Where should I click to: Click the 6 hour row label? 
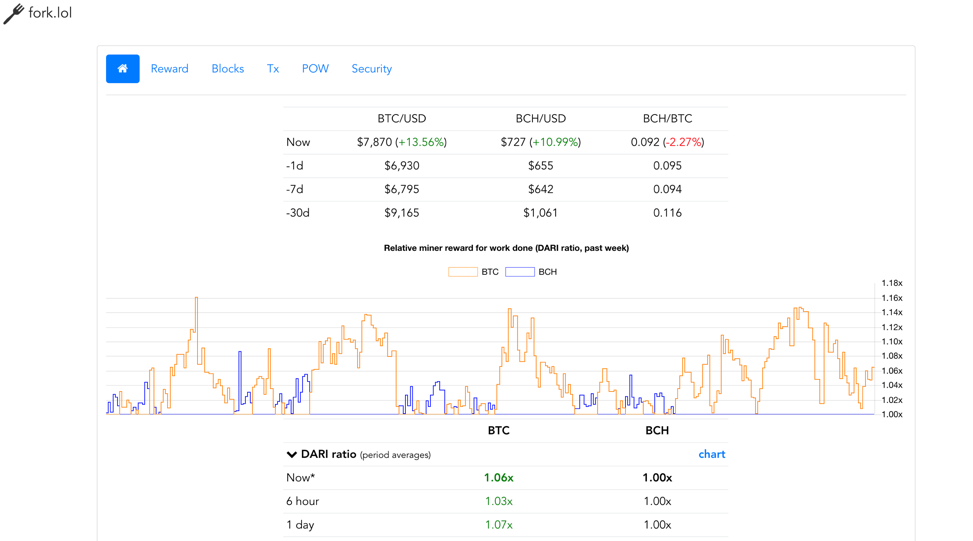pos(303,501)
